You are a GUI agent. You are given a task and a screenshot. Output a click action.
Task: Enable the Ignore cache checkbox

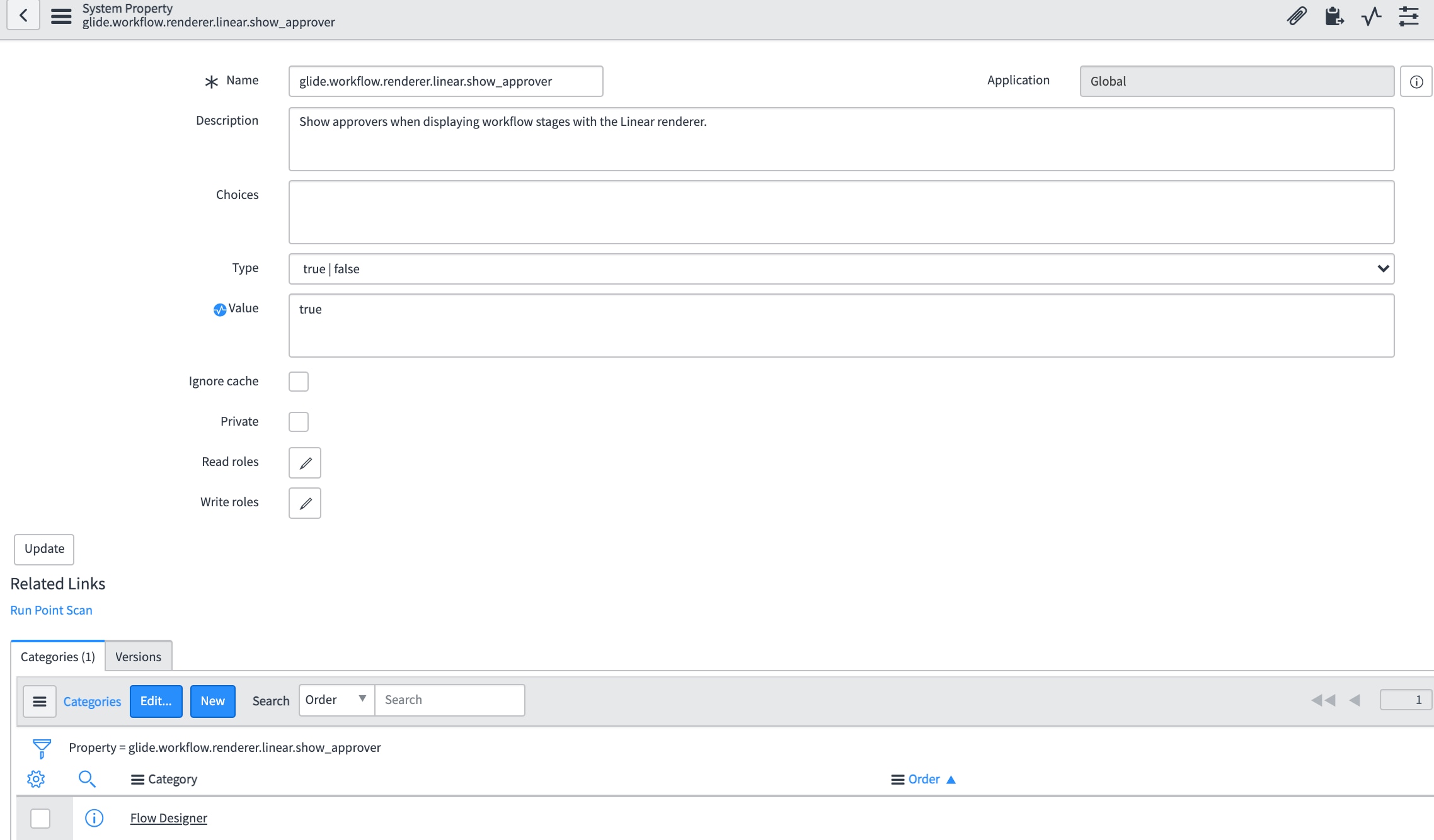[x=299, y=382]
